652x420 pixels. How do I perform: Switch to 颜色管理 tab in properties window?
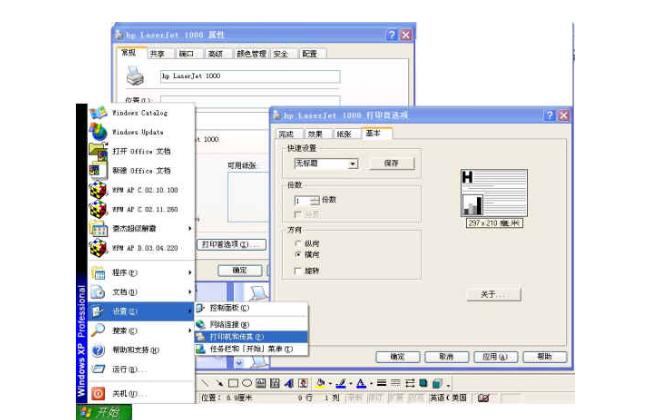[252, 54]
